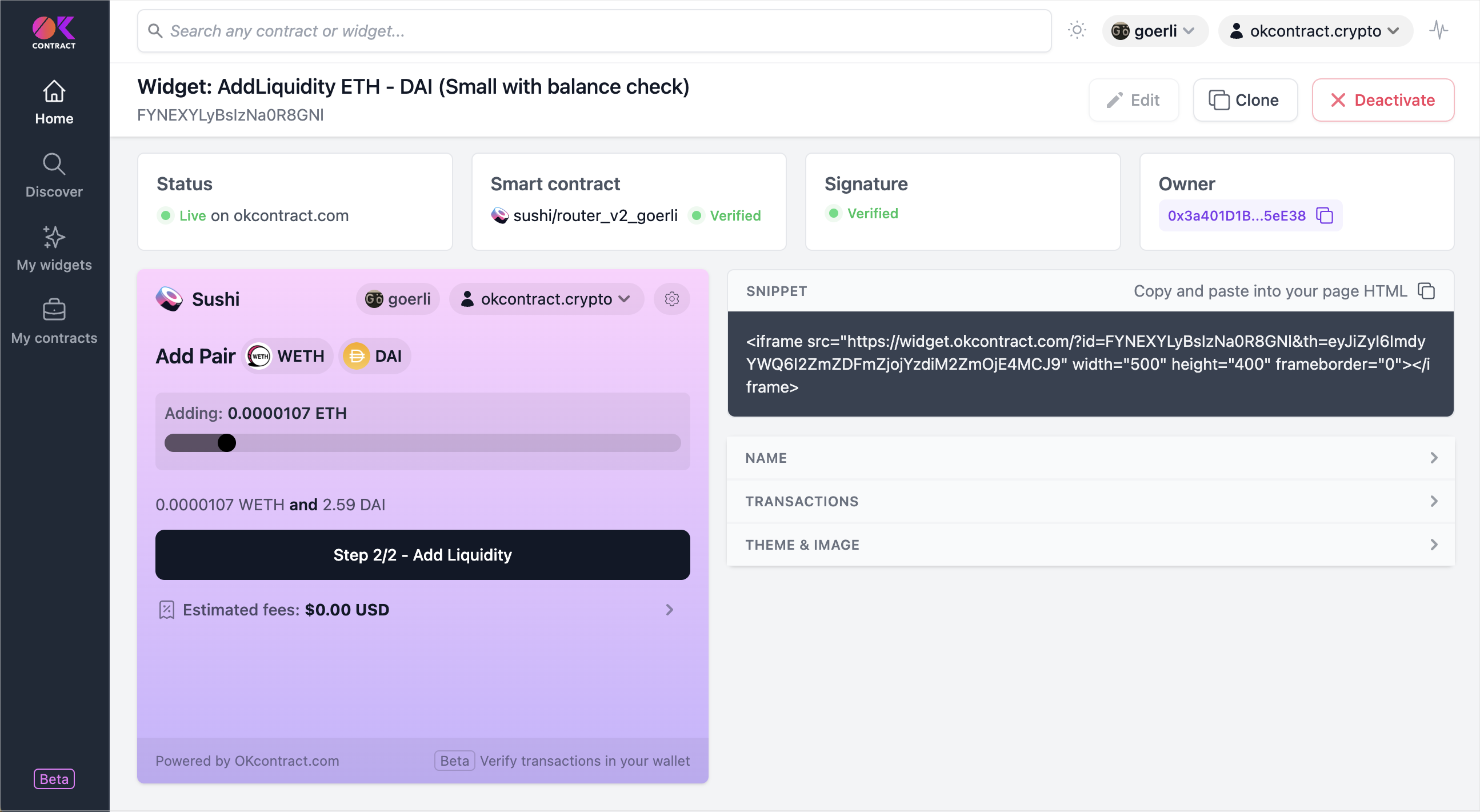Open the Home sidebar item

[54, 102]
